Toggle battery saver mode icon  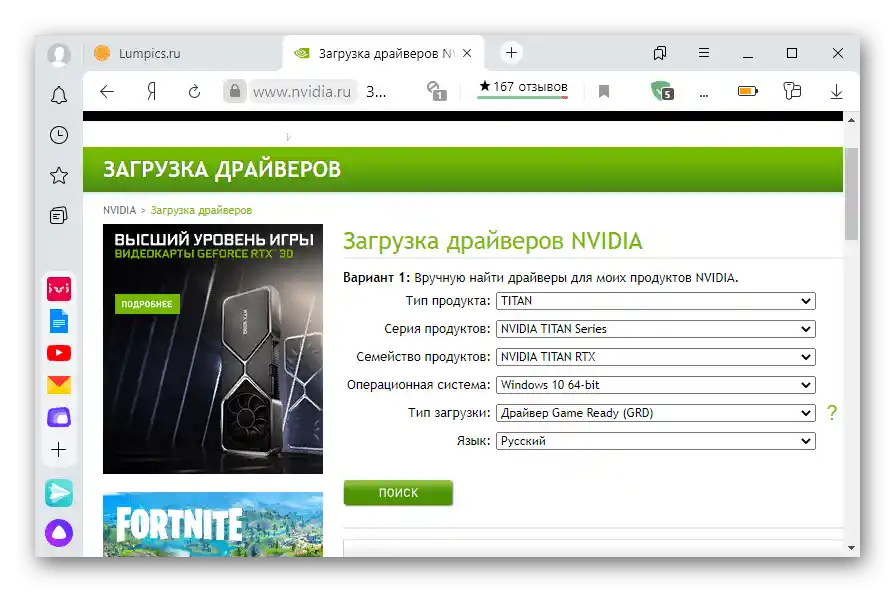(x=748, y=91)
